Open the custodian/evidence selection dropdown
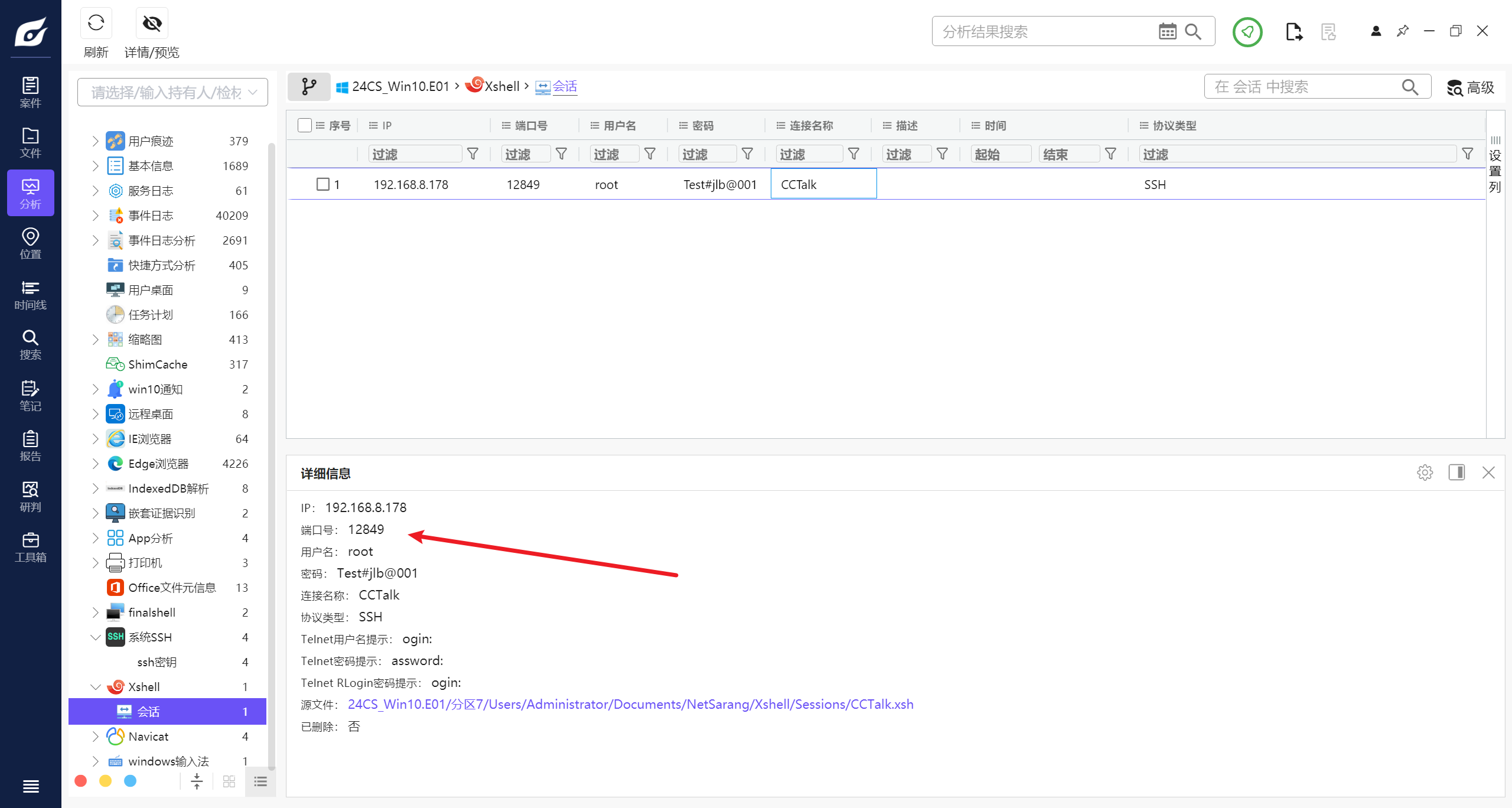 (172, 92)
